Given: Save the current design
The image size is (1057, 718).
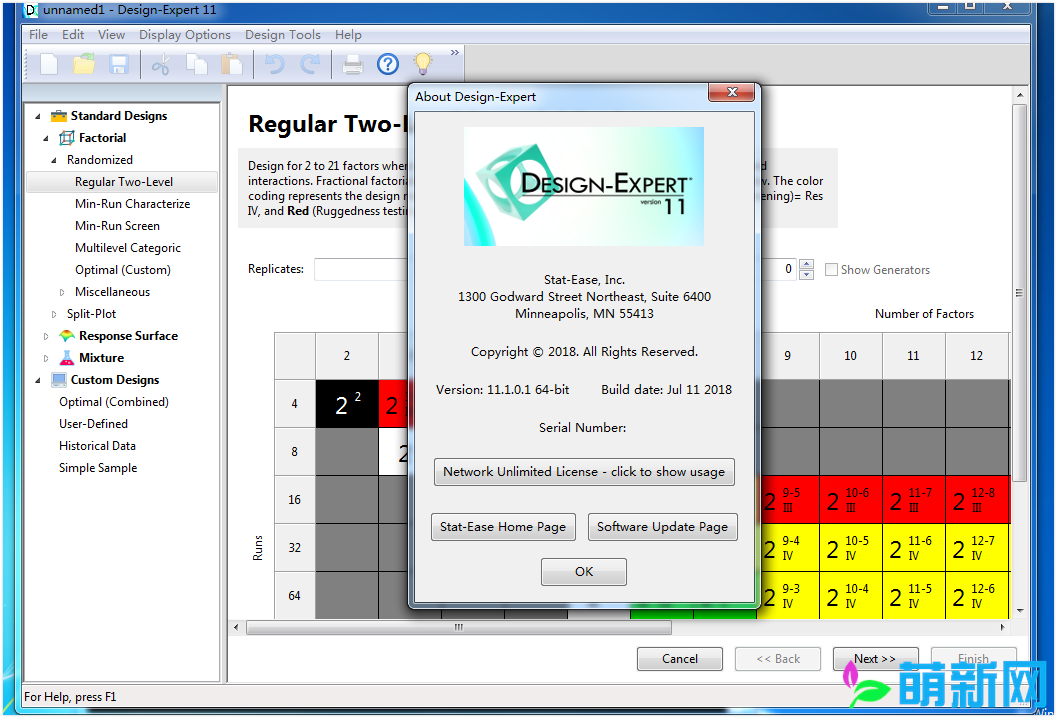Looking at the screenshot, I should point(119,64).
